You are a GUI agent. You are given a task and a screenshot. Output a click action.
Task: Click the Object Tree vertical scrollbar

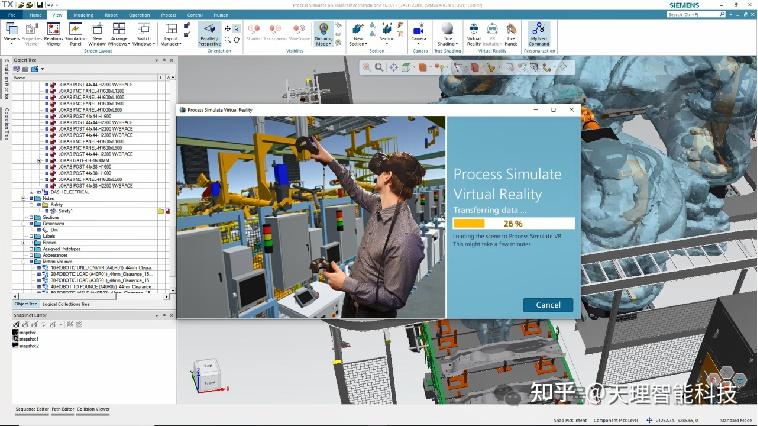coord(173,185)
